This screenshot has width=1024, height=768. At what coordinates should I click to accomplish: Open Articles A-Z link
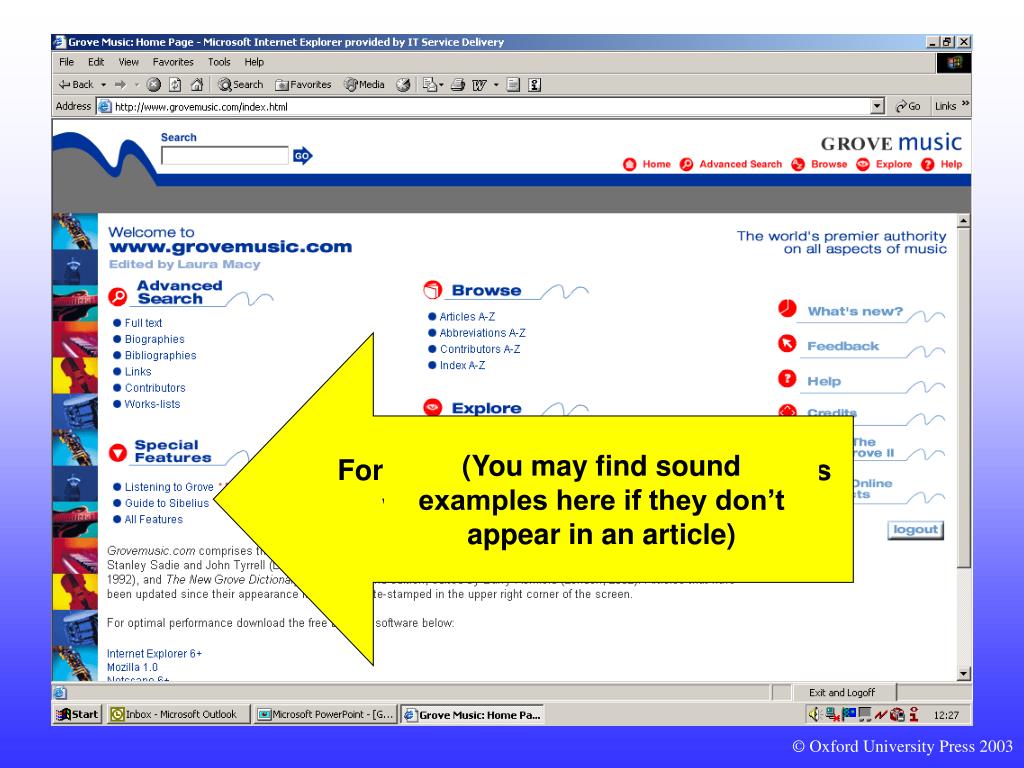point(467,317)
